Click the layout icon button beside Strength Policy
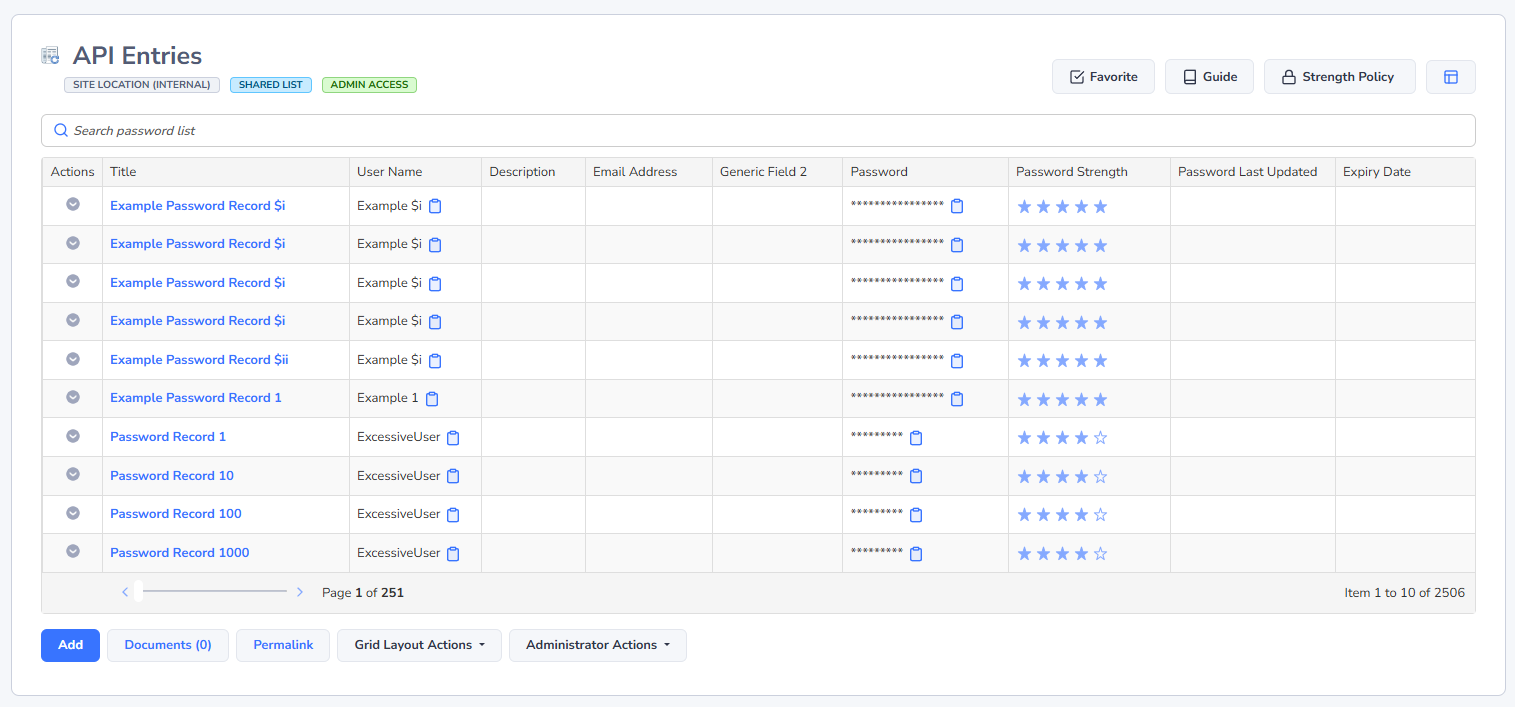 [x=1450, y=77]
